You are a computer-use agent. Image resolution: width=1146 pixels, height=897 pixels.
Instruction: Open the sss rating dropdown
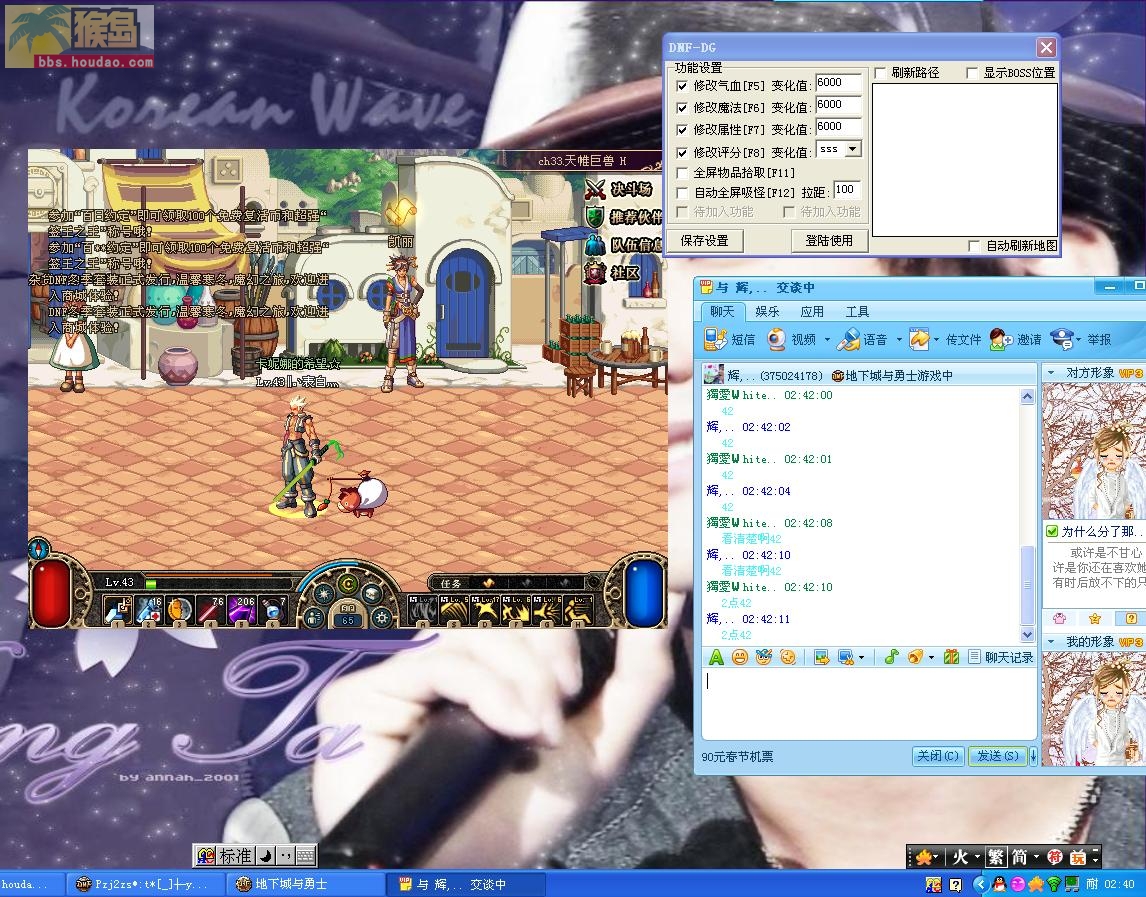click(853, 149)
